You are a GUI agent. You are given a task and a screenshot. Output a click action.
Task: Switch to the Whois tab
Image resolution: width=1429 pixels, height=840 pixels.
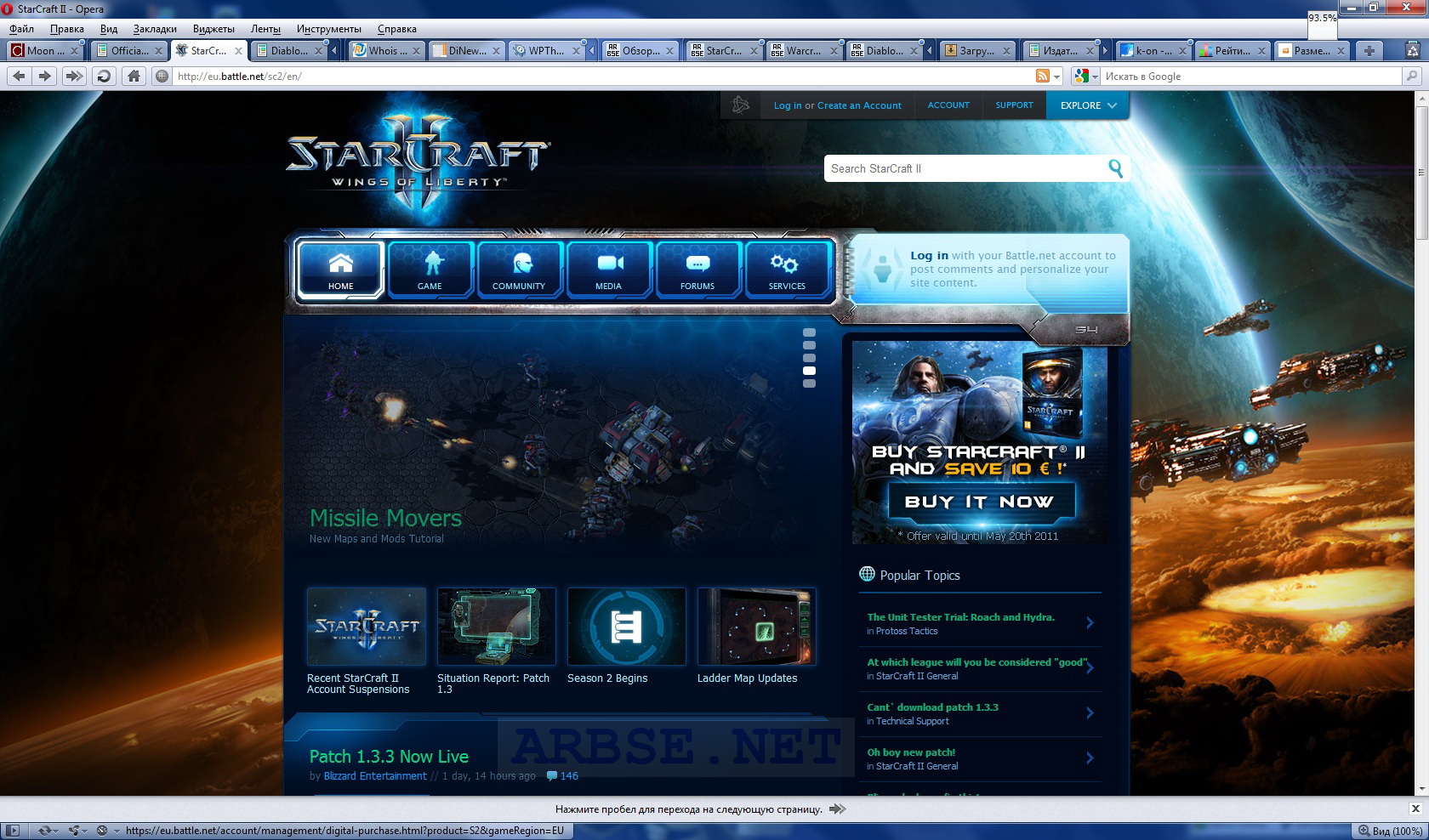click(x=387, y=50)
